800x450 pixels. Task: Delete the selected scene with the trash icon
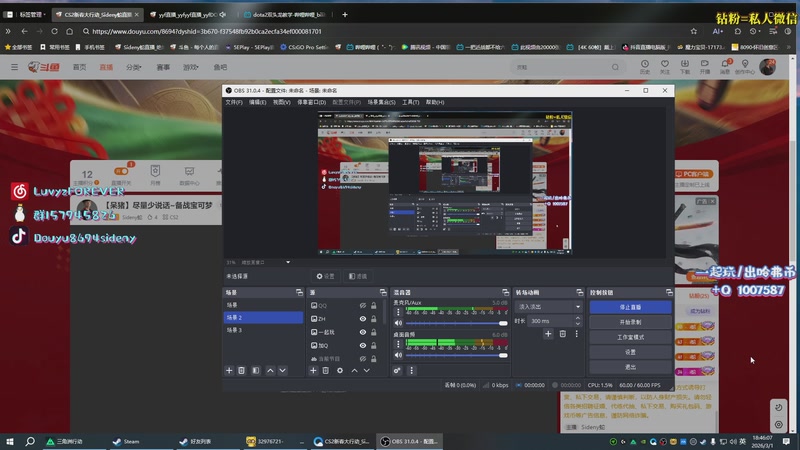(242, 370)
